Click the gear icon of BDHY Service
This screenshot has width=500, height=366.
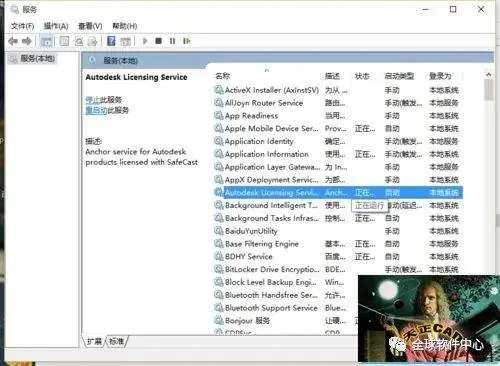[219, 257]
